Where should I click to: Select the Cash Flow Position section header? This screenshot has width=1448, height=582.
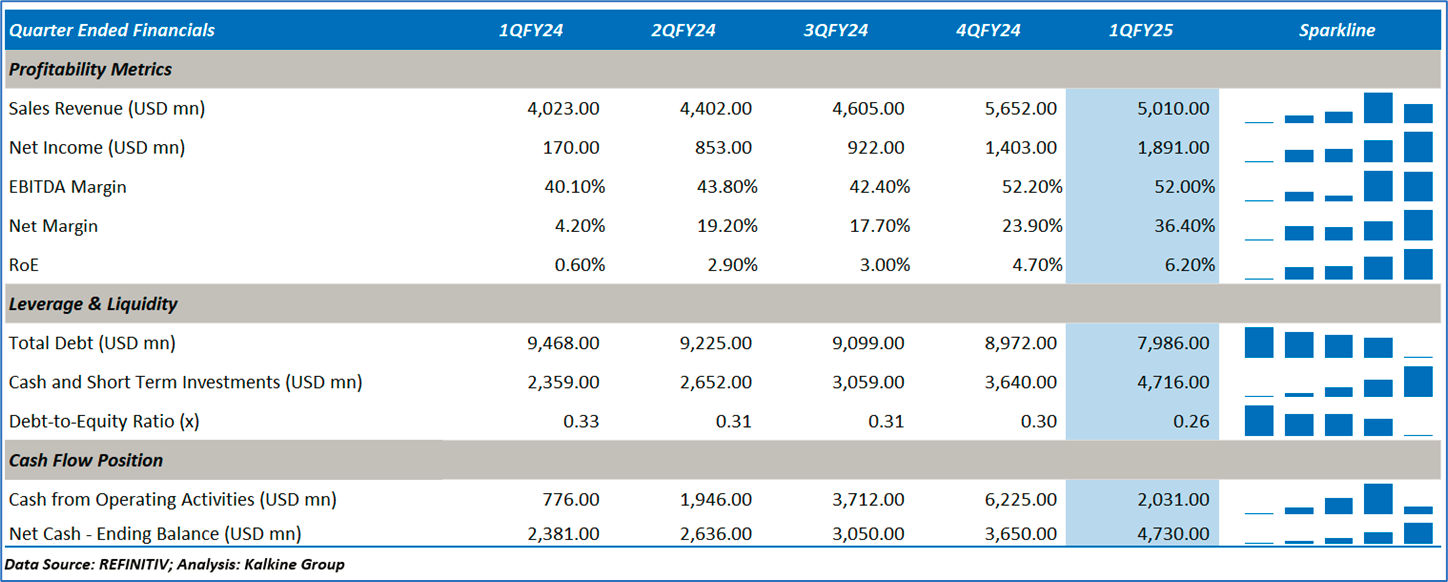tap(86, 460)
